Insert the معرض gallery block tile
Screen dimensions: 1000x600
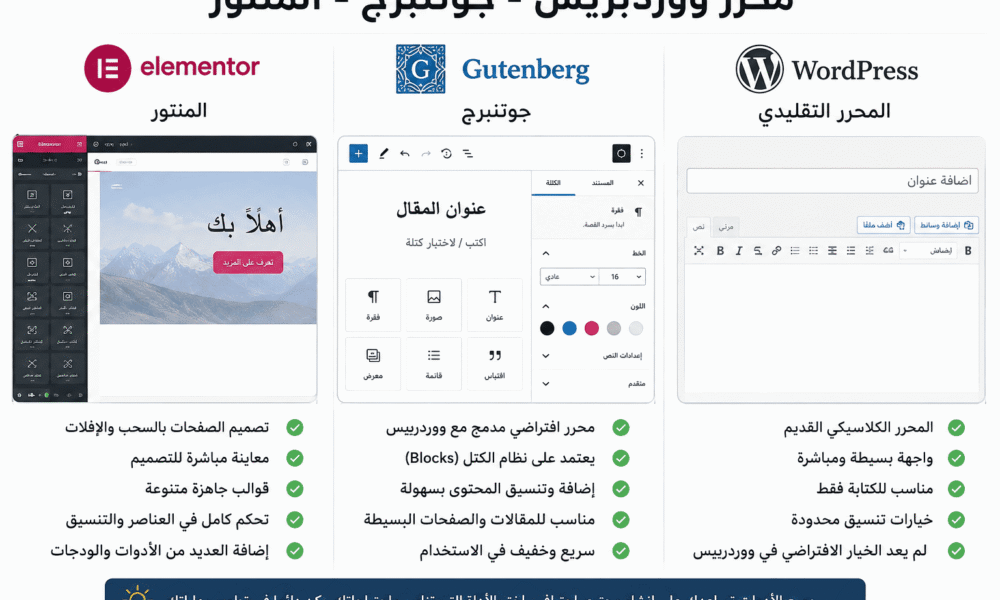[373, 363]
